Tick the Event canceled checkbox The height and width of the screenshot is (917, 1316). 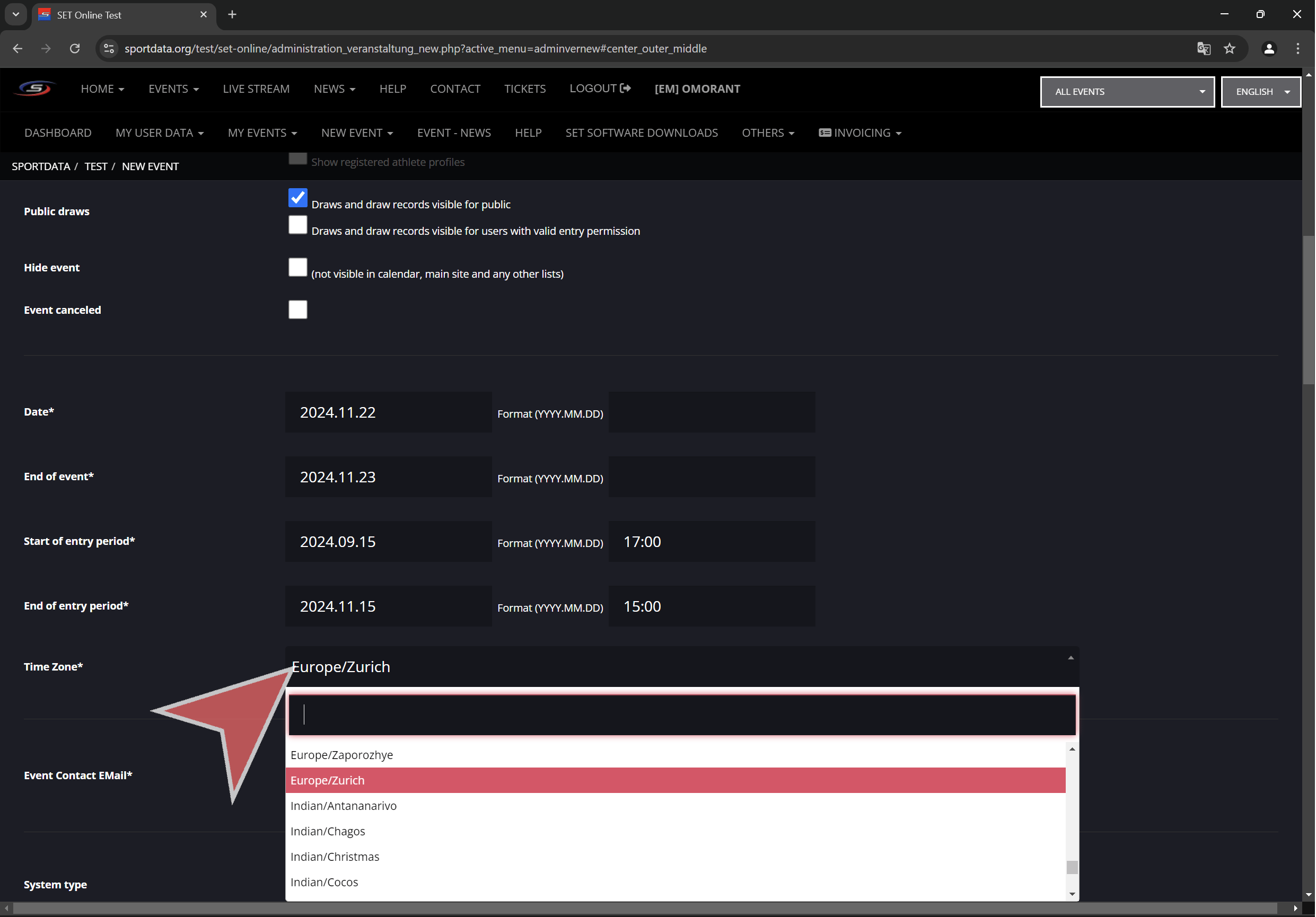[297, 310]
